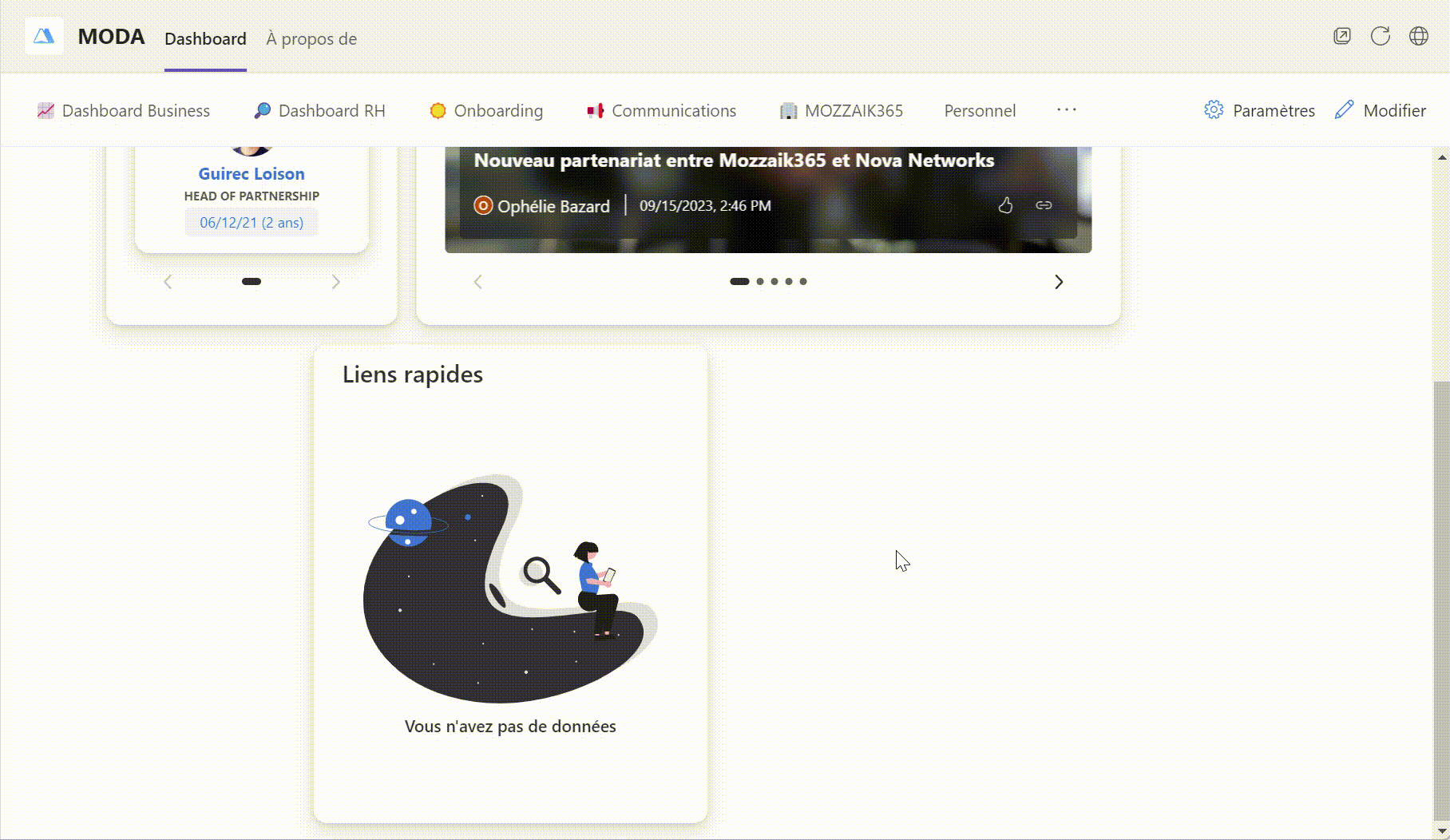The image size is (1450, 840).
Task: Click the MODA app title
Action: (111, 37)
